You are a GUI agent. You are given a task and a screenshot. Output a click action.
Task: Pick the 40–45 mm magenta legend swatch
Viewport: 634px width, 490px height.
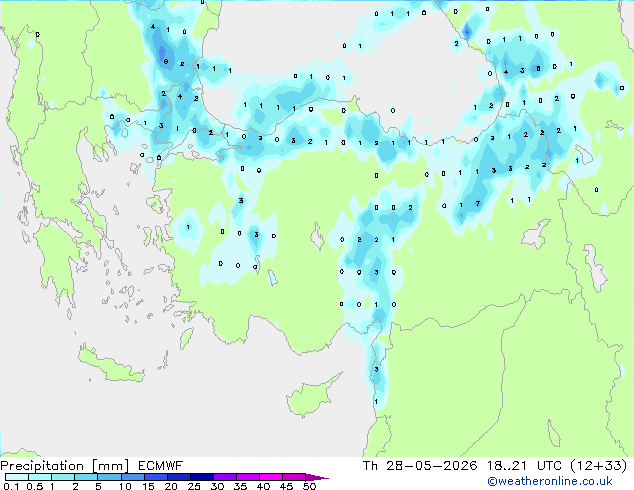[x=271, y=477]
